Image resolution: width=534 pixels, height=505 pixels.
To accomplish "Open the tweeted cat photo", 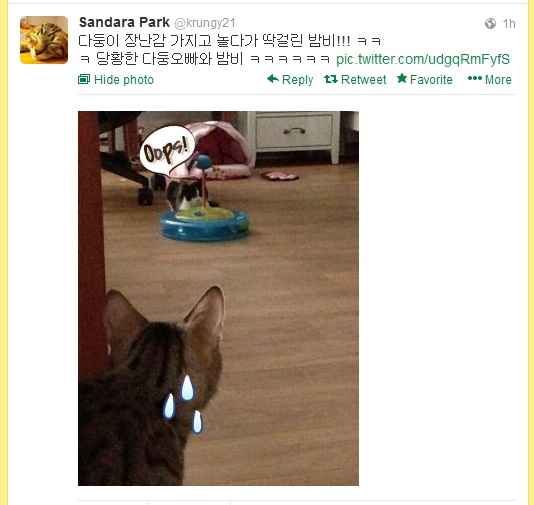I will click(x=218, y=298).
